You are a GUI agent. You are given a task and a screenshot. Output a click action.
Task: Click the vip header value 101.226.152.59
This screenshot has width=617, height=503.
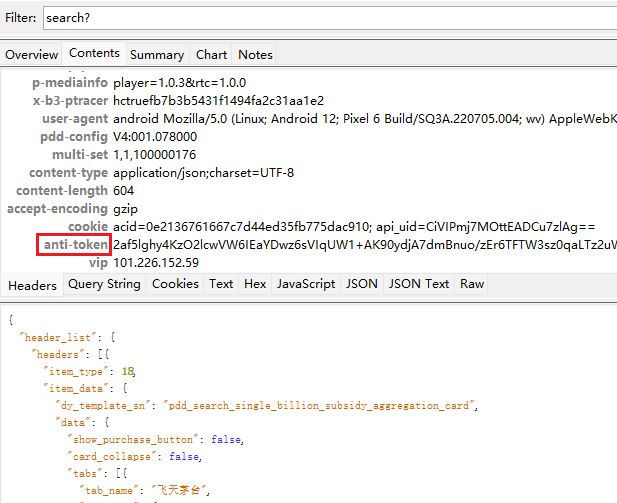tap(156, 263)
